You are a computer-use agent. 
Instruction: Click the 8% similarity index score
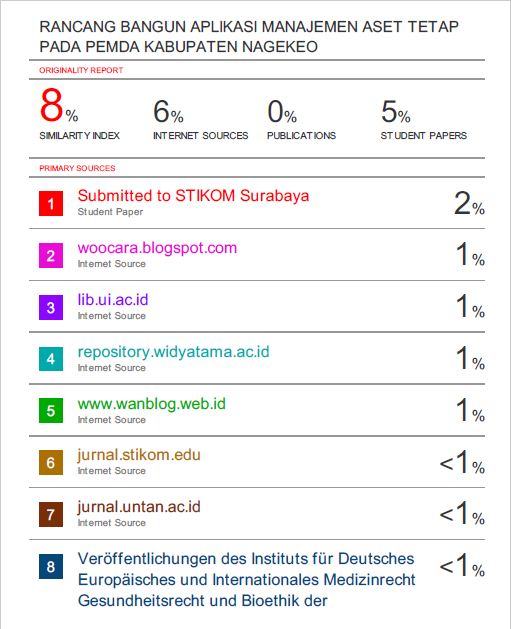coord(59,106)
